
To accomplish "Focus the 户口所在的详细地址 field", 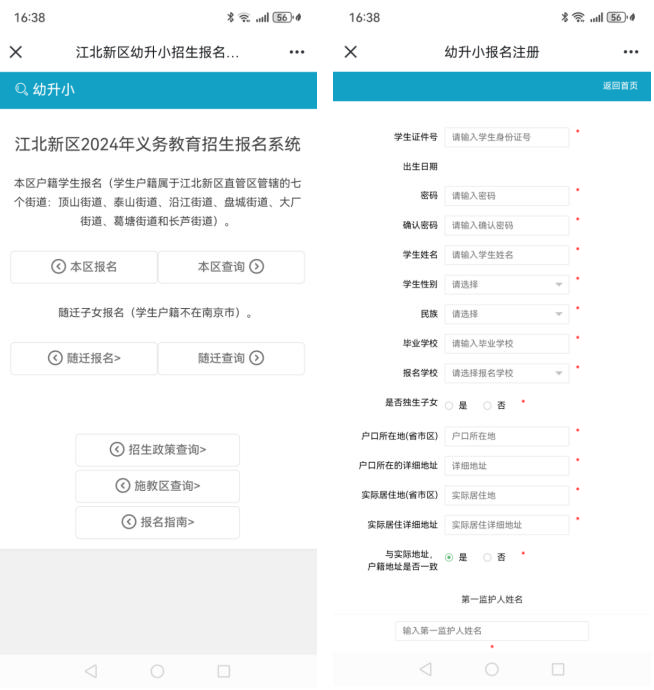I will tap(507, 466).
